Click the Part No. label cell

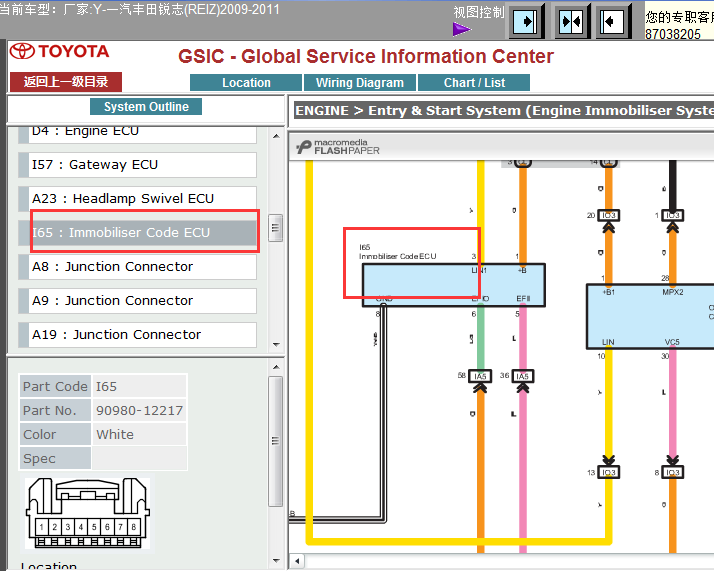(55, 410)
